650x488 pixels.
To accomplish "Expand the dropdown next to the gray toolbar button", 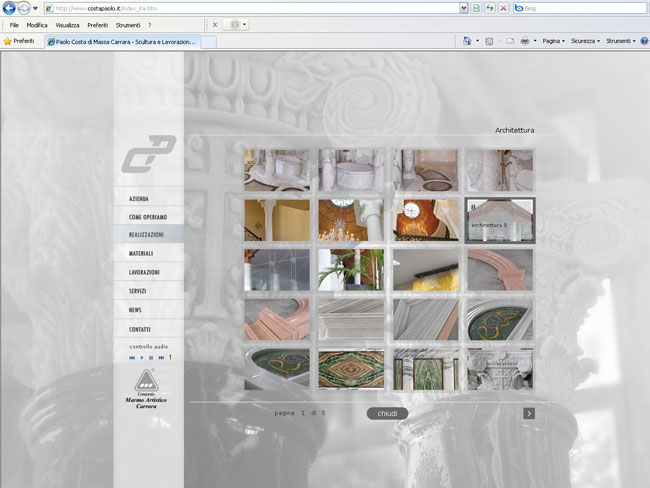I will tap(245, 25).
